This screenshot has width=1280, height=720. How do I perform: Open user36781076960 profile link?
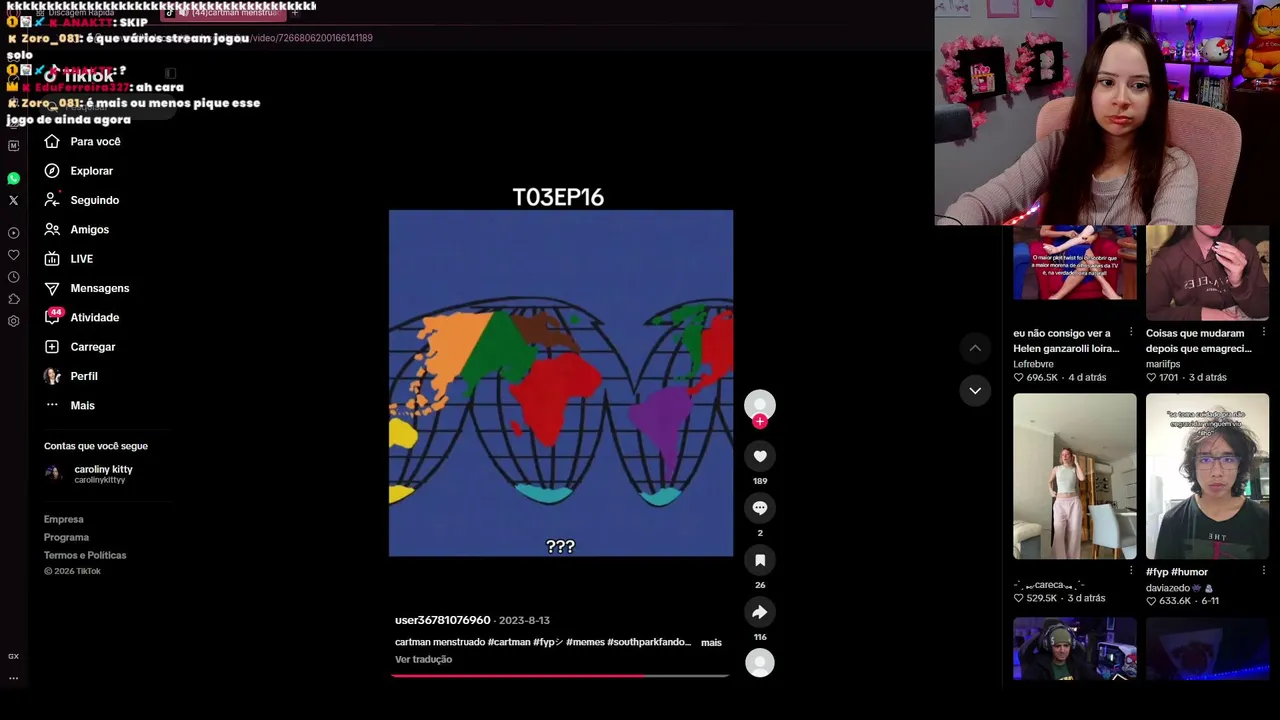(x=442, y=620)
